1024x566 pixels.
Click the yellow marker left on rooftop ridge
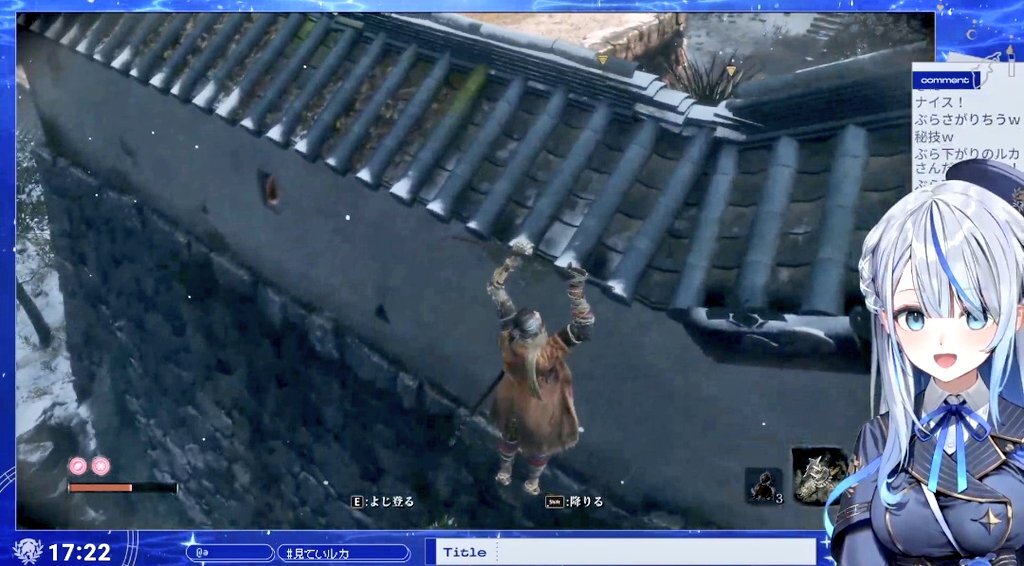pos(602,60)
